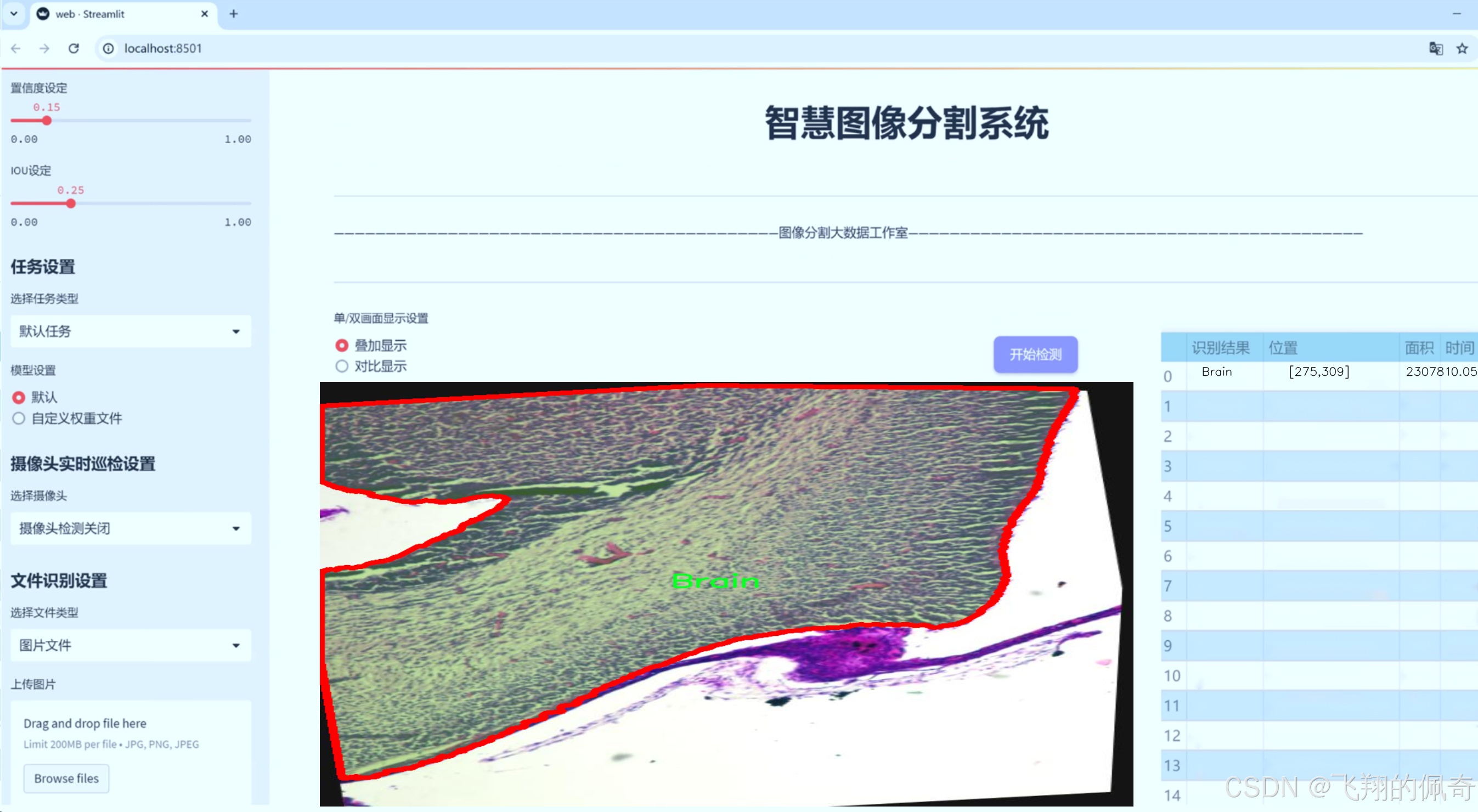
Task: Click the browser back arrow
Action: [x=15, y=48]
